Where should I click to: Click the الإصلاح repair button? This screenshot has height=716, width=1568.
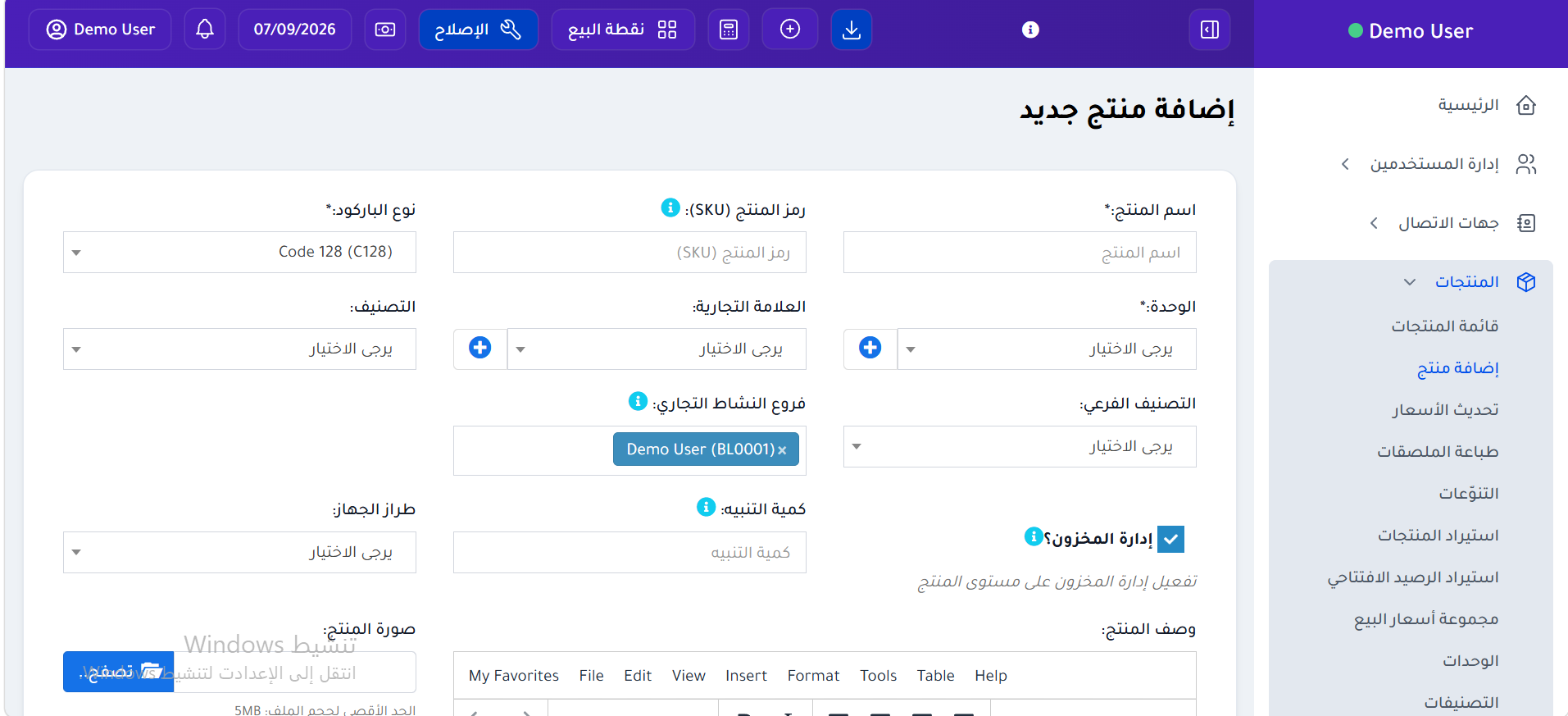click(478, 30)
